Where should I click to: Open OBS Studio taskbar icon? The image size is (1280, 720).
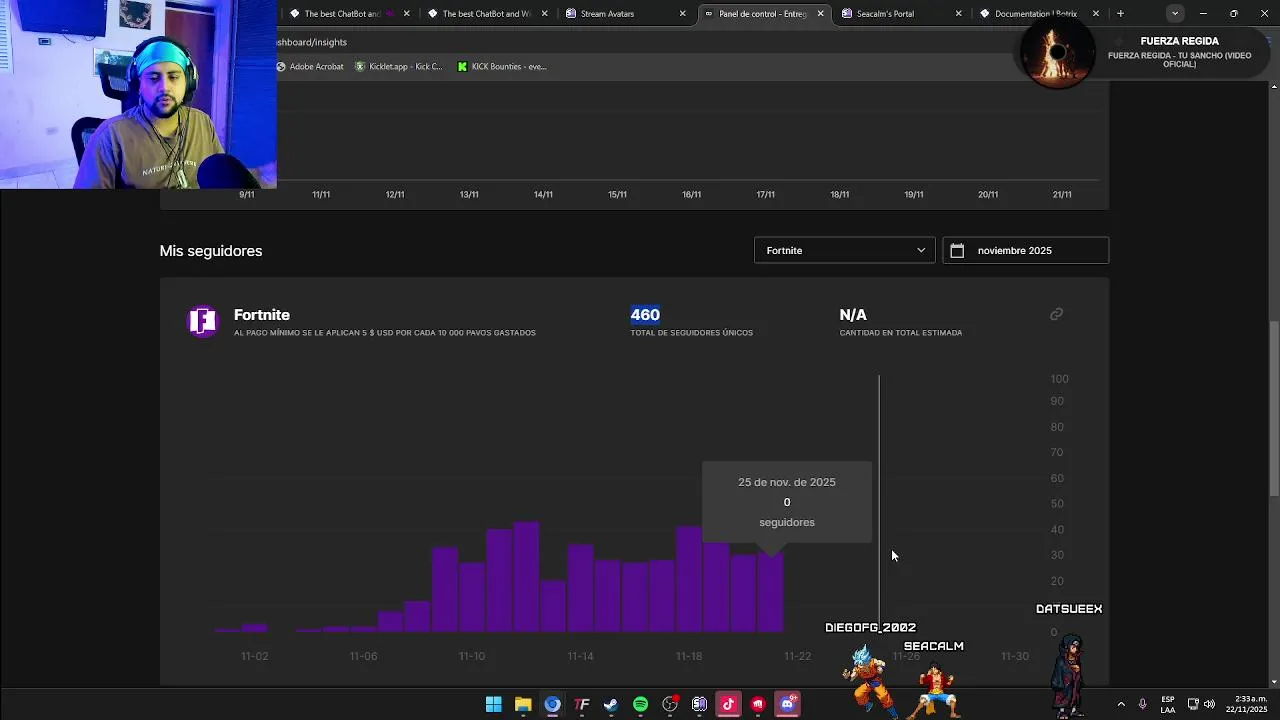pos(670,704)
